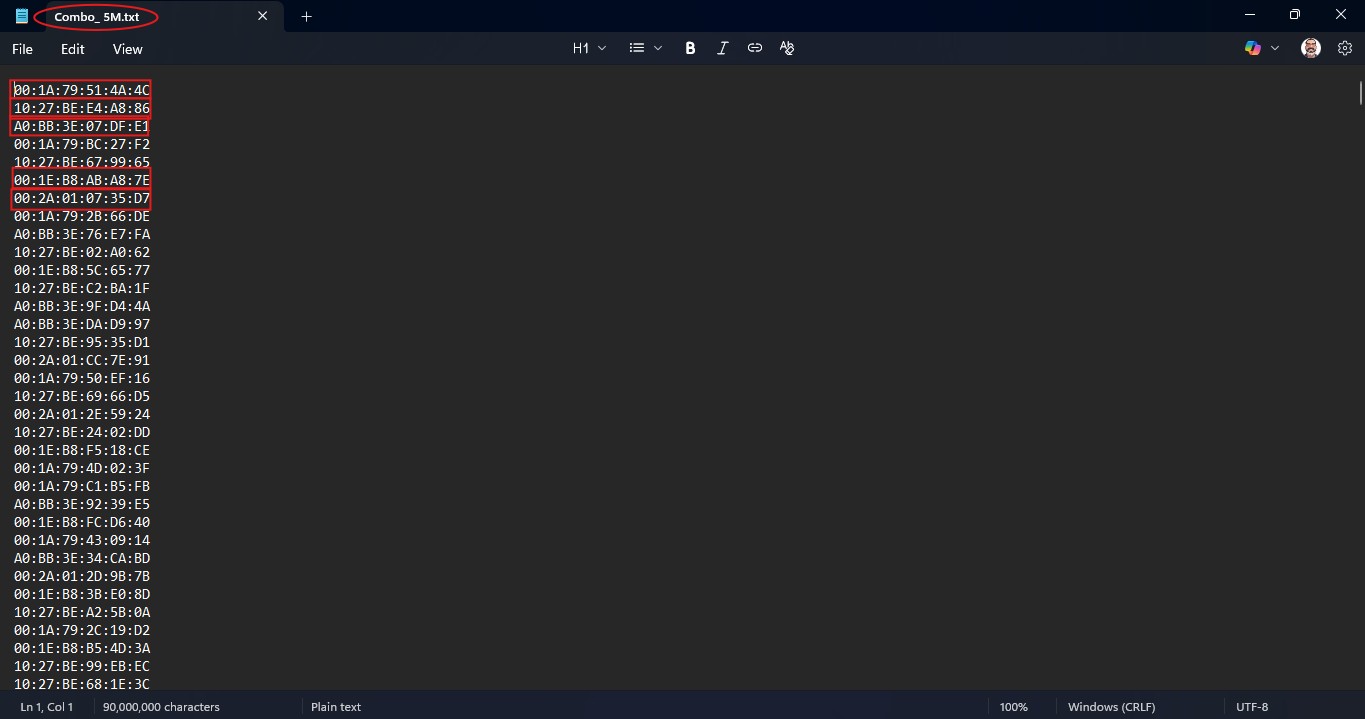
Task: Open the Edit menu
Action: coord(73,49)
